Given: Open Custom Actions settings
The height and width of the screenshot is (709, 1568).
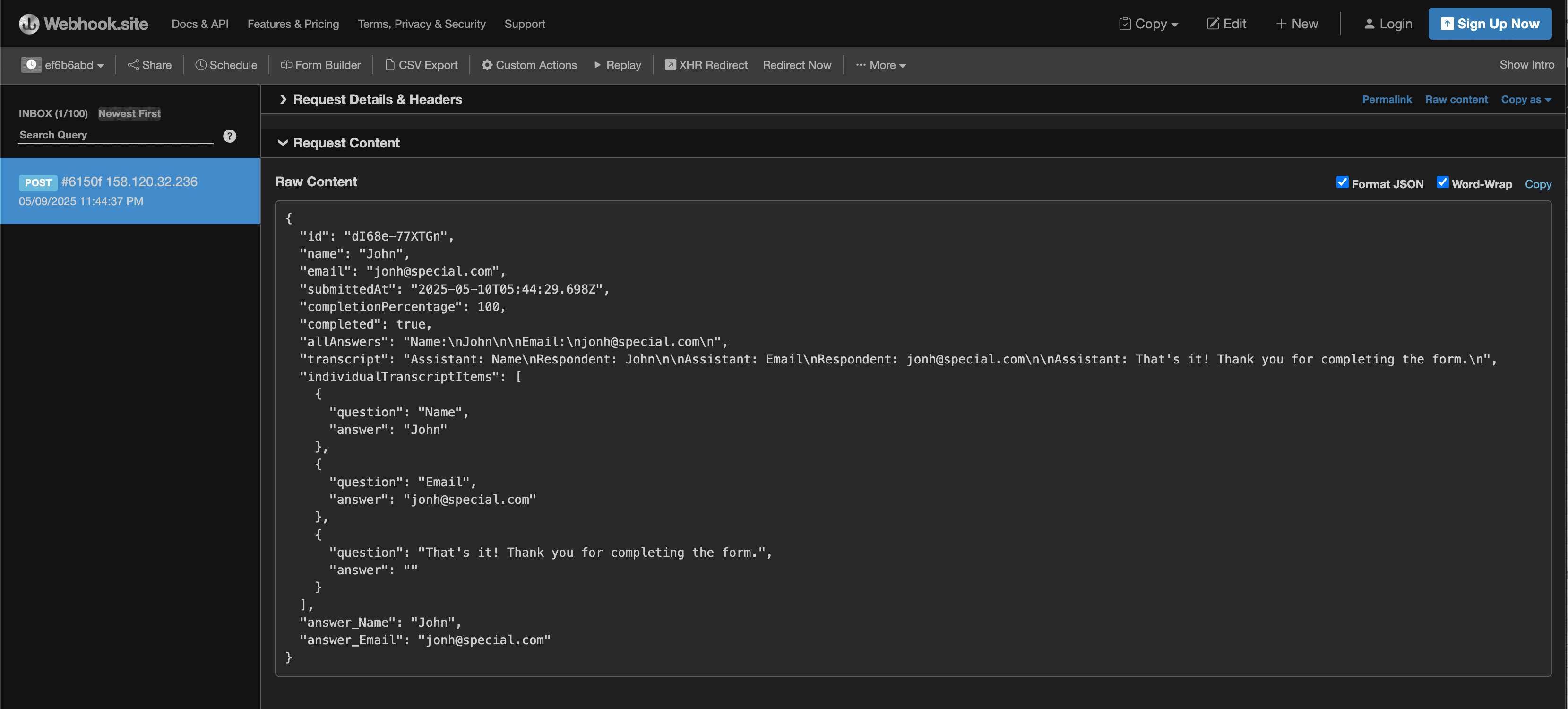Looking at the screenshot, I should point(528,64).
